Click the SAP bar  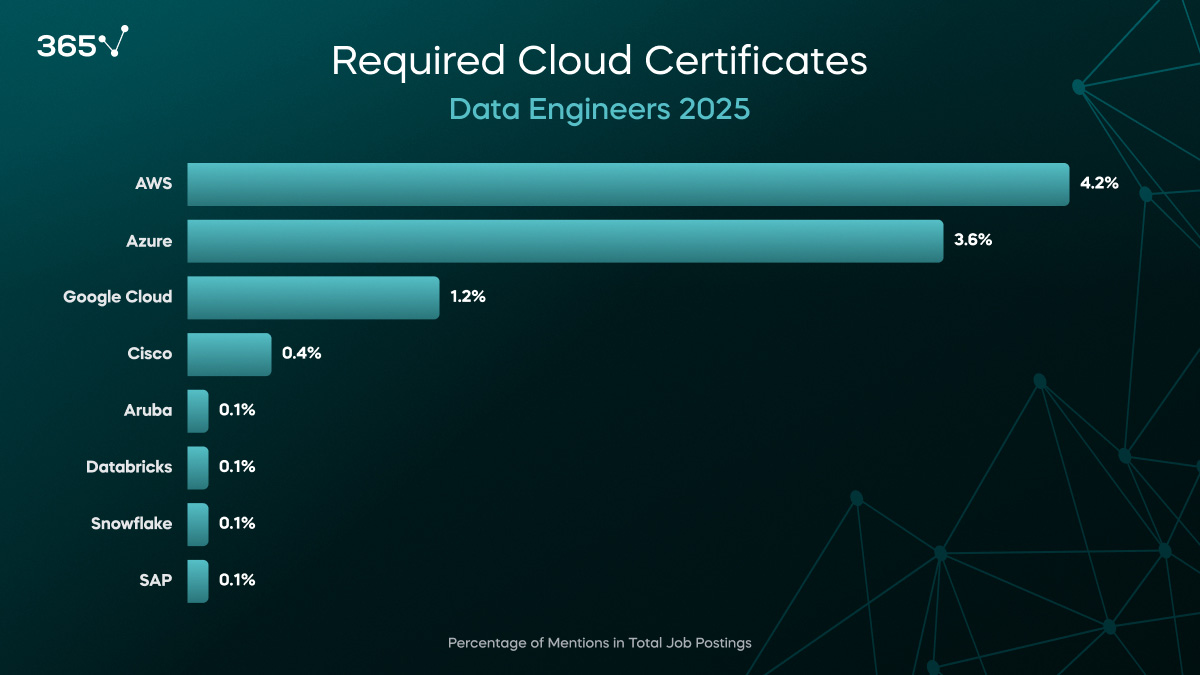pyautogui.click(x=198, y=580)
